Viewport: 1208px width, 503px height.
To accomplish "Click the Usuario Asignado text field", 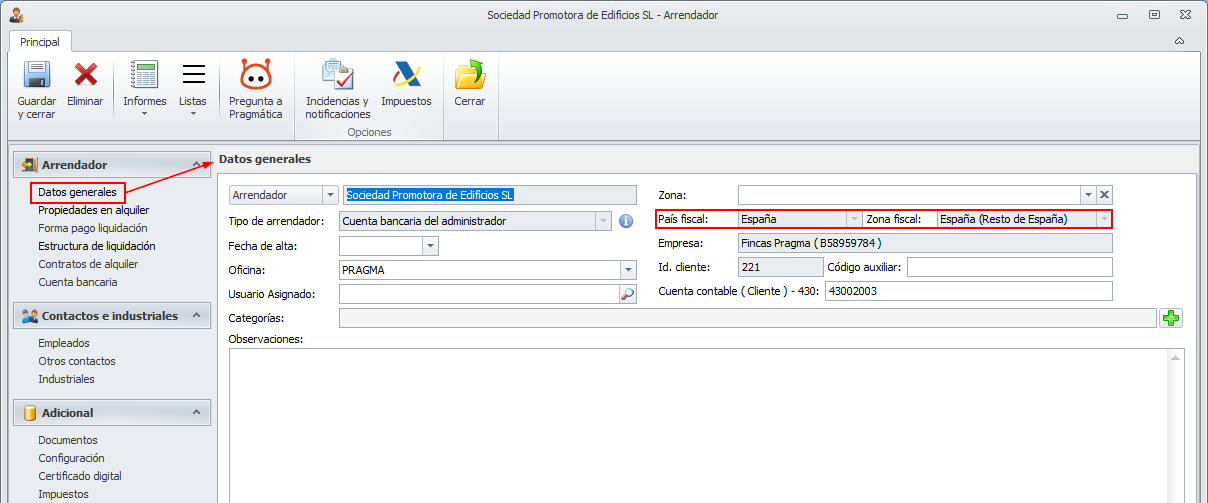I will pos(480,294).
